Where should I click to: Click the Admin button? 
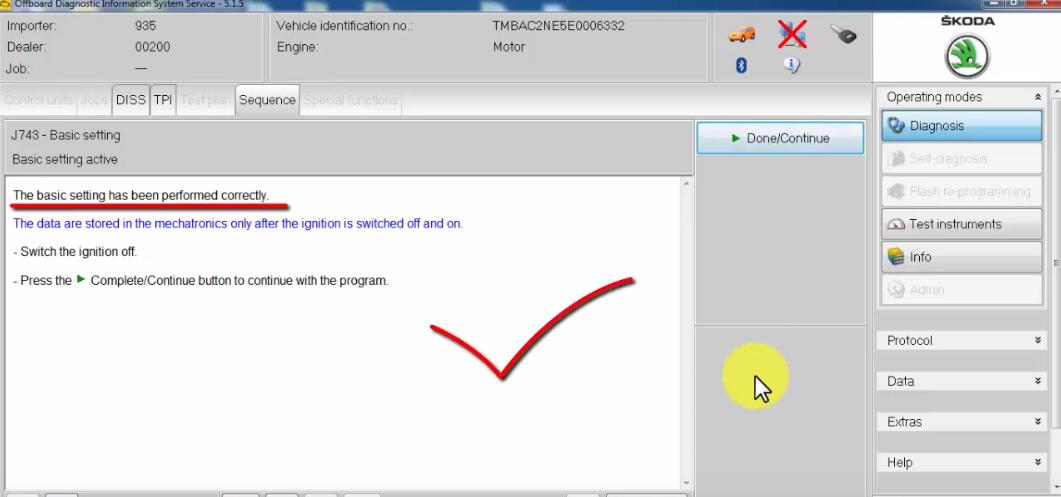(962, 290)
